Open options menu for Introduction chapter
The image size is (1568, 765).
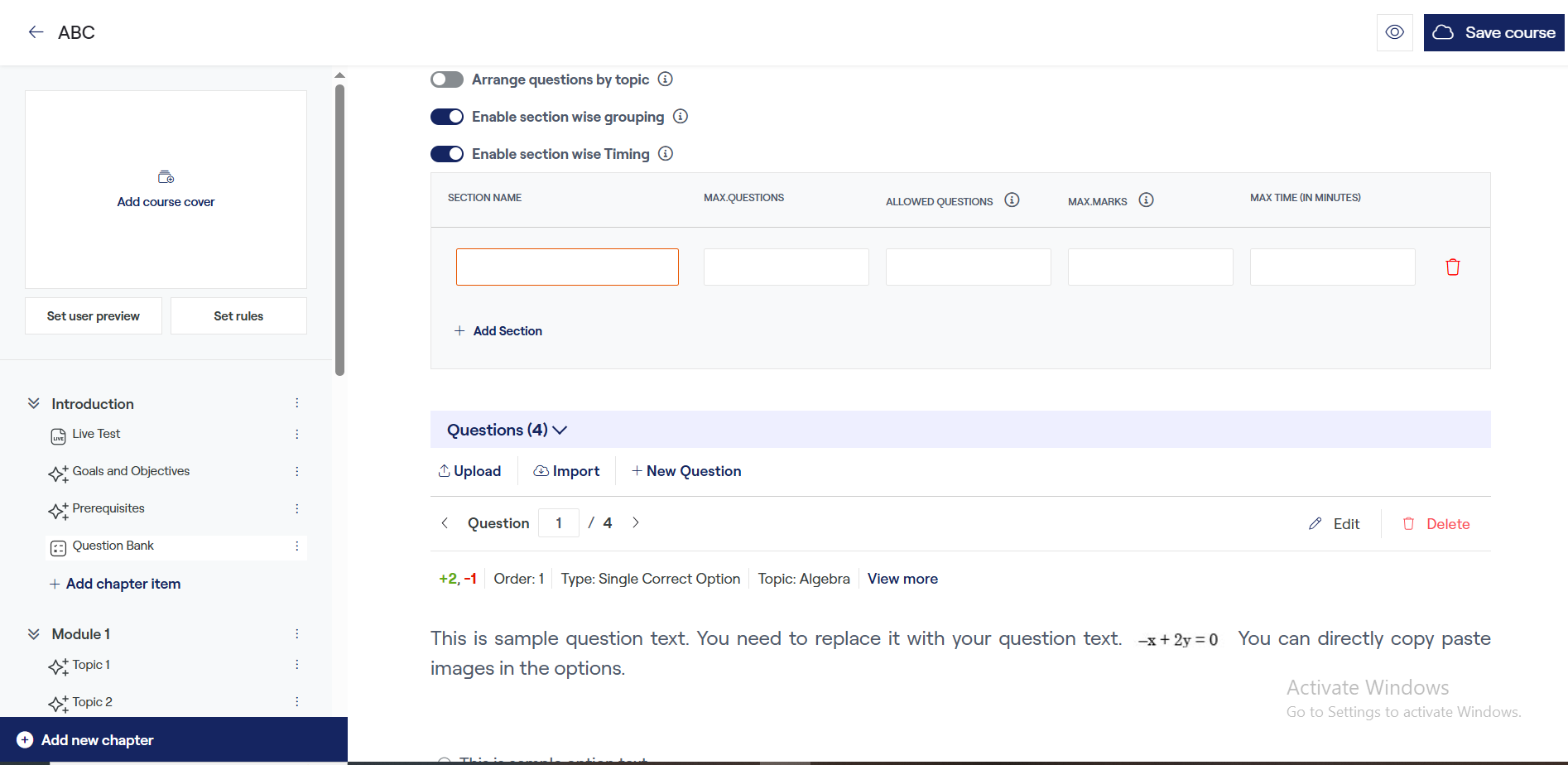(296, 403)
